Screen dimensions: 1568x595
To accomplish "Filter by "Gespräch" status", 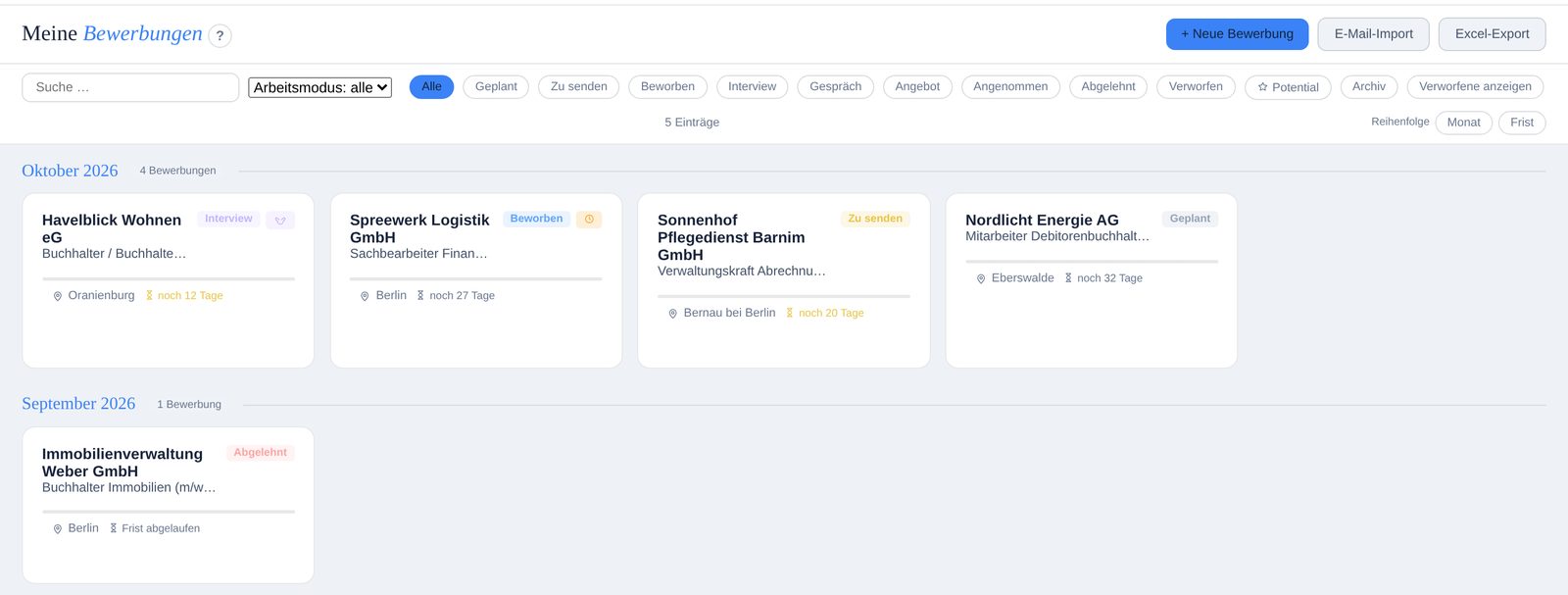I will pyautogui.click(x=836, y=87).
